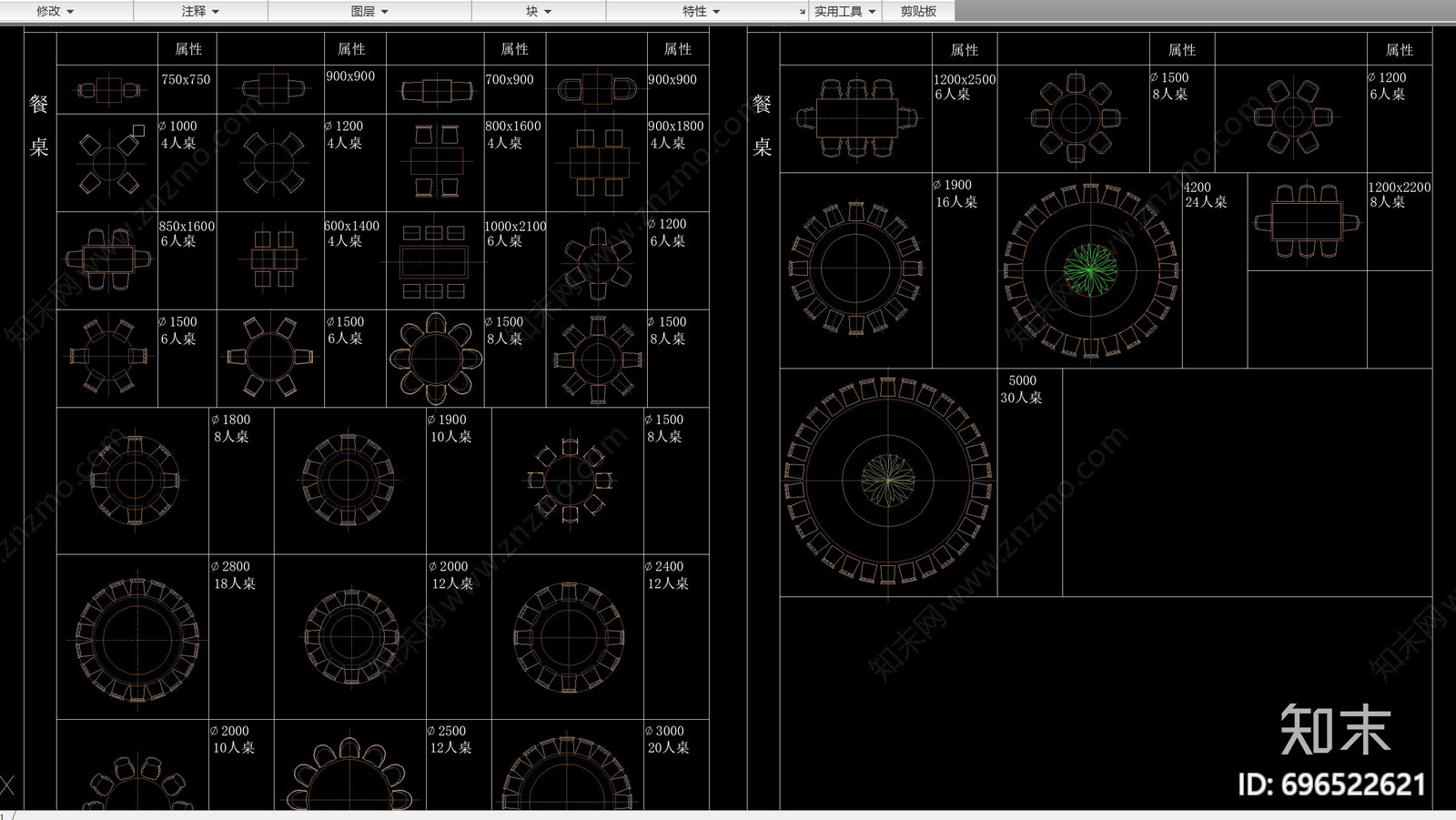Select the 750x750 table drawing
The image size is (1456, 820).
(108, 90)
